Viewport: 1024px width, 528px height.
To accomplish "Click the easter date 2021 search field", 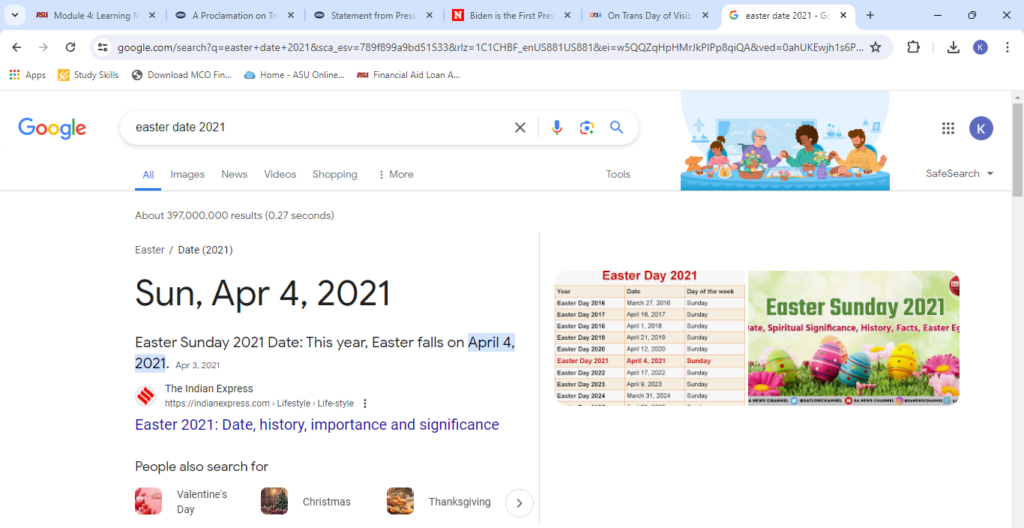I will (320, 127).
